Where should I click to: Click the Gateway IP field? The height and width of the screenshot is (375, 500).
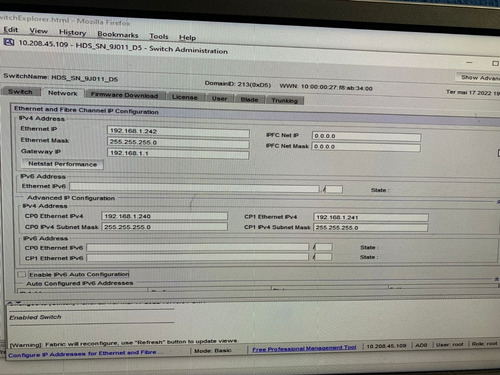click(178, 154)
